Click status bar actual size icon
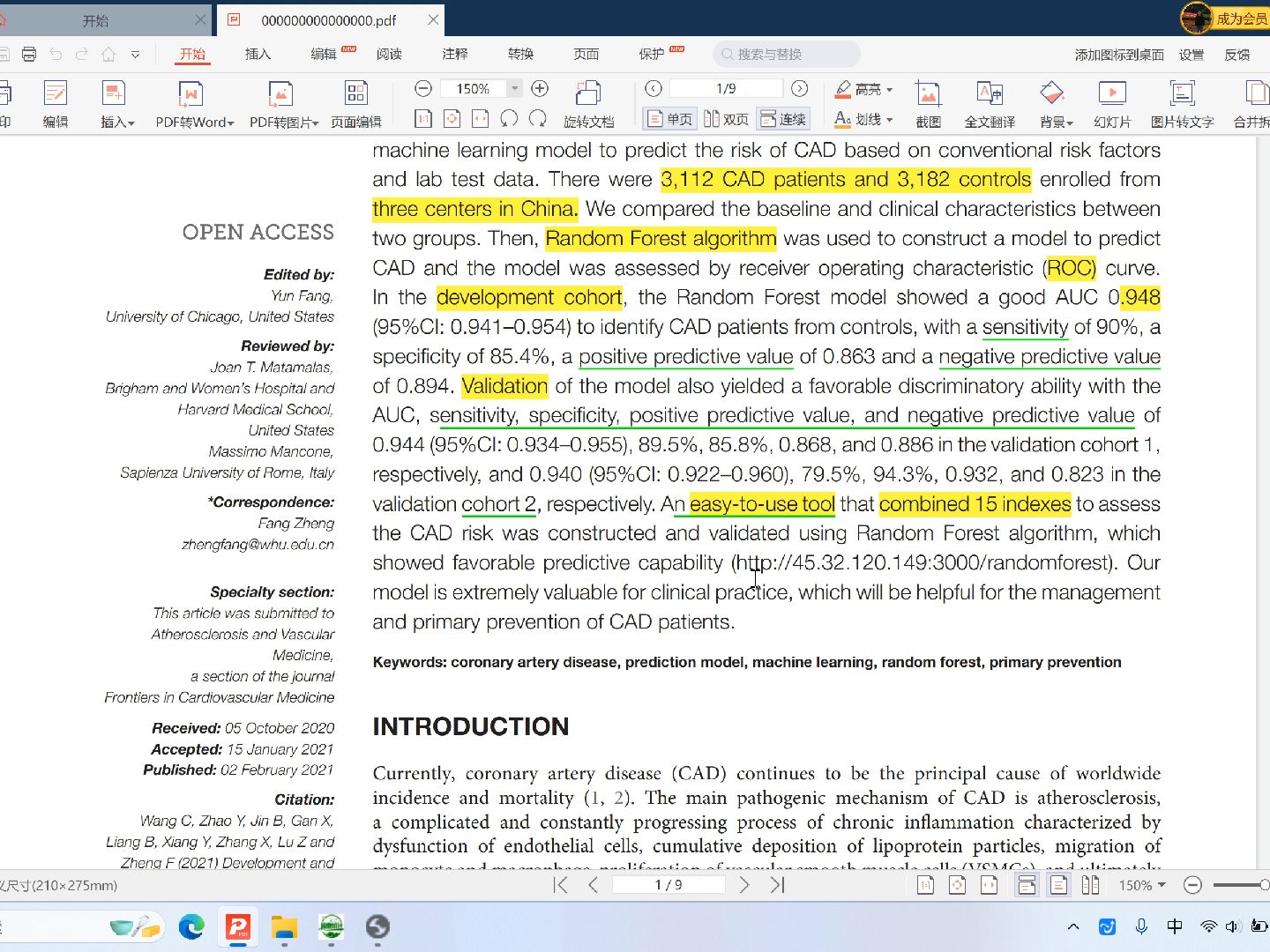 coord(925,885)
